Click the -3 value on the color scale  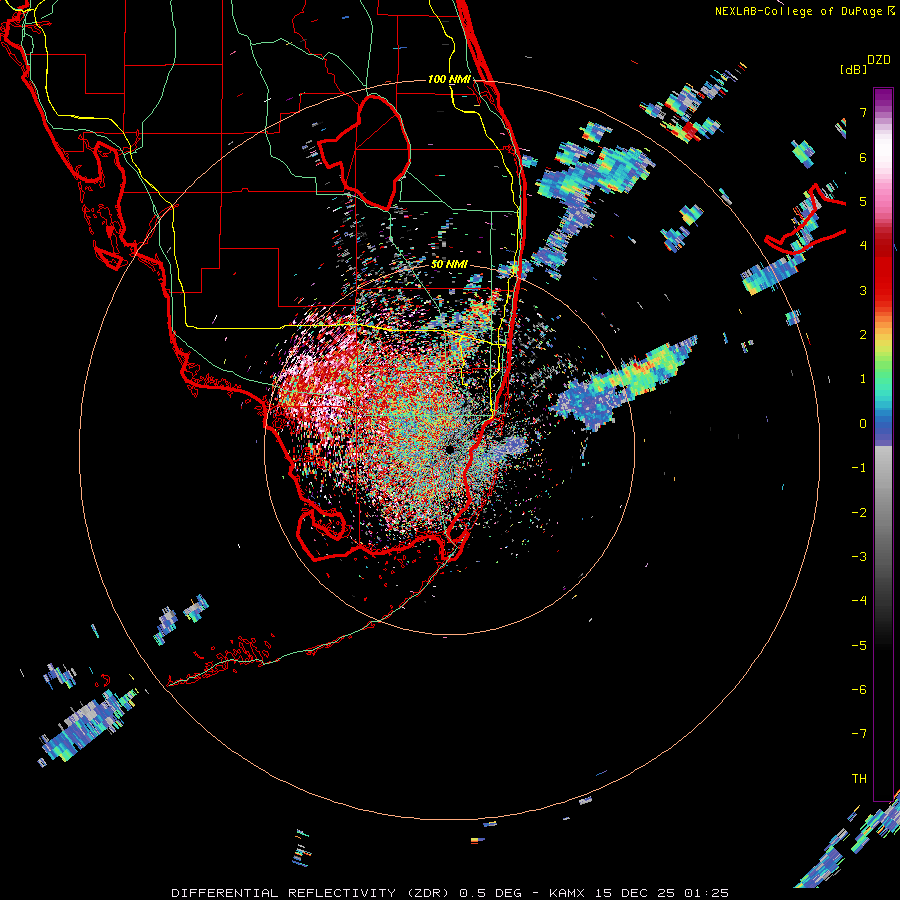point(859,557)
